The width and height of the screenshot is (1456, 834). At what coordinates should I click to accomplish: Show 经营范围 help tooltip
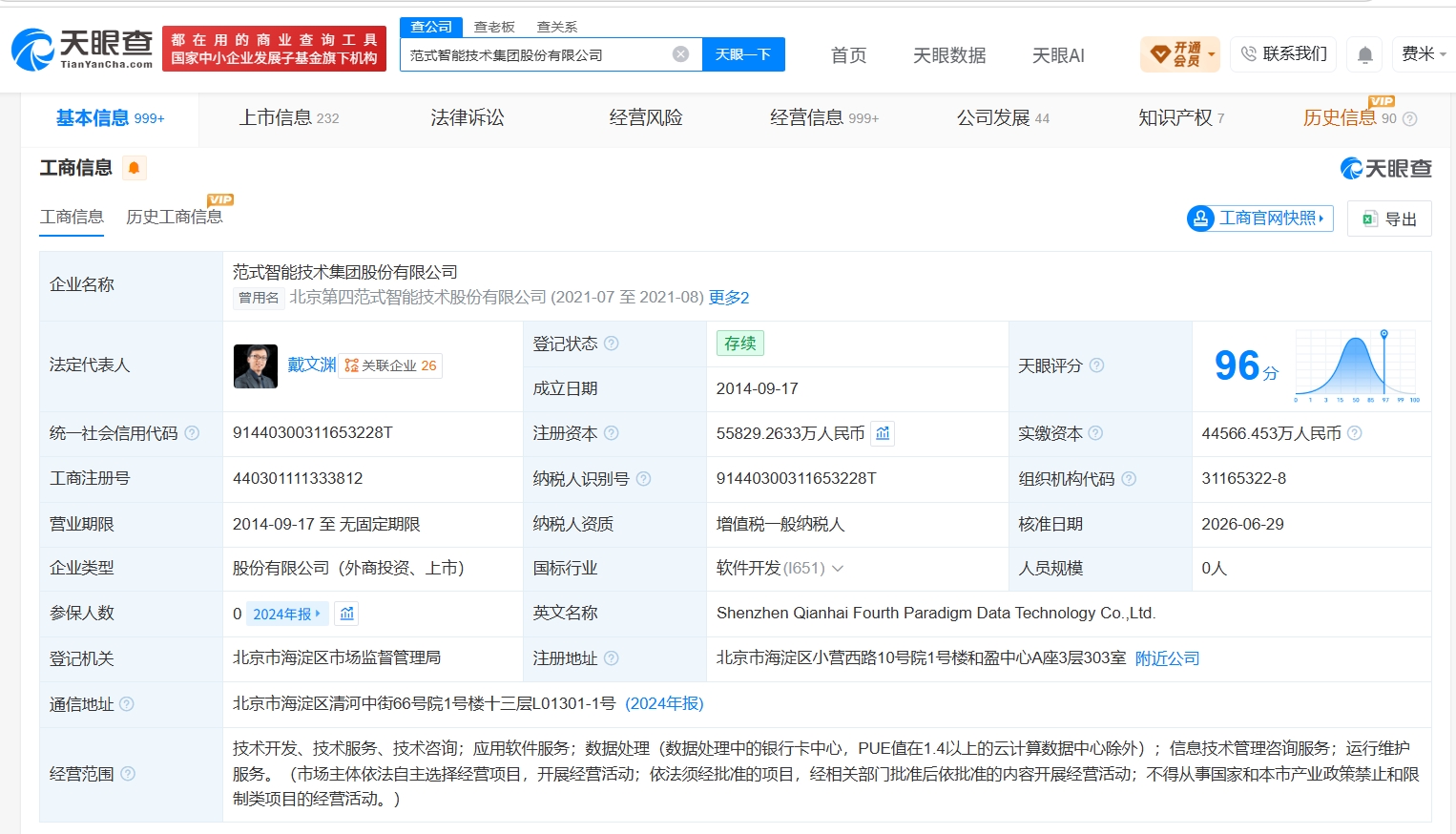(x=128, y=774)
